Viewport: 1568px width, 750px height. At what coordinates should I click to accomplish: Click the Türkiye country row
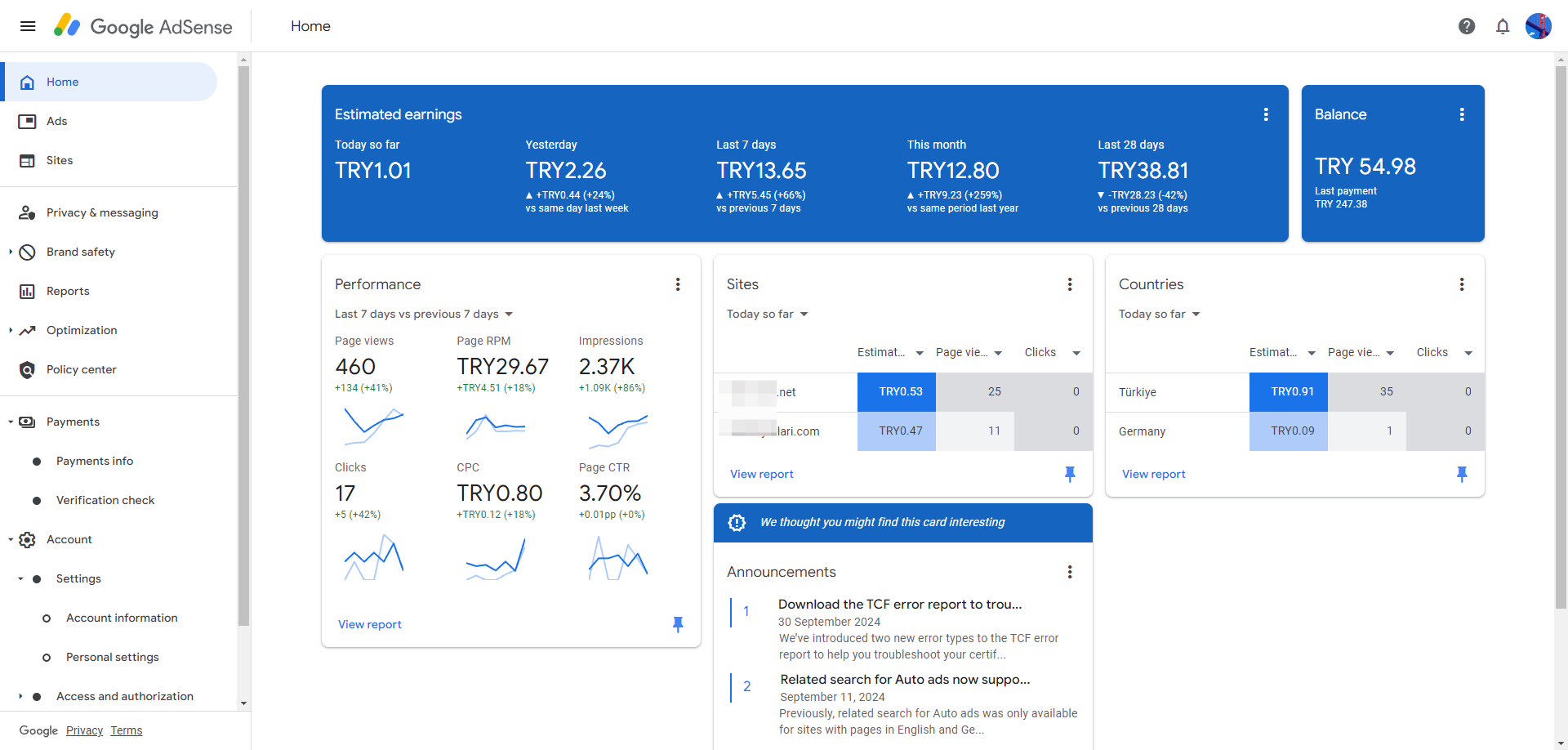point(1295,392)
